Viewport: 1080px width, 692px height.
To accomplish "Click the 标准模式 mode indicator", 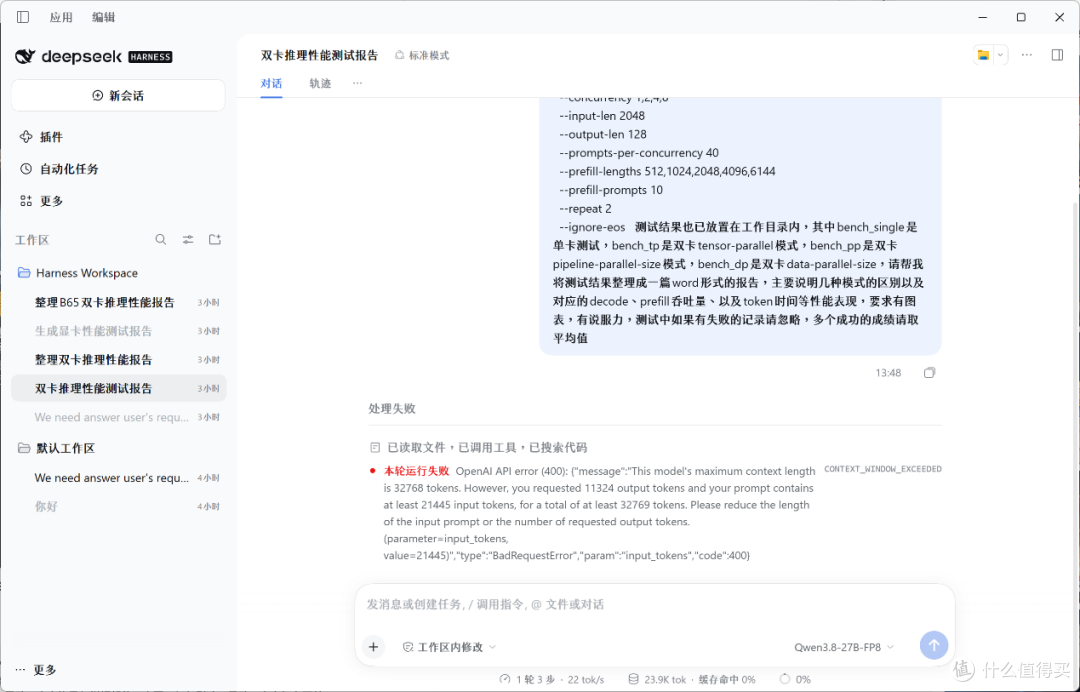I will [422, 56].
